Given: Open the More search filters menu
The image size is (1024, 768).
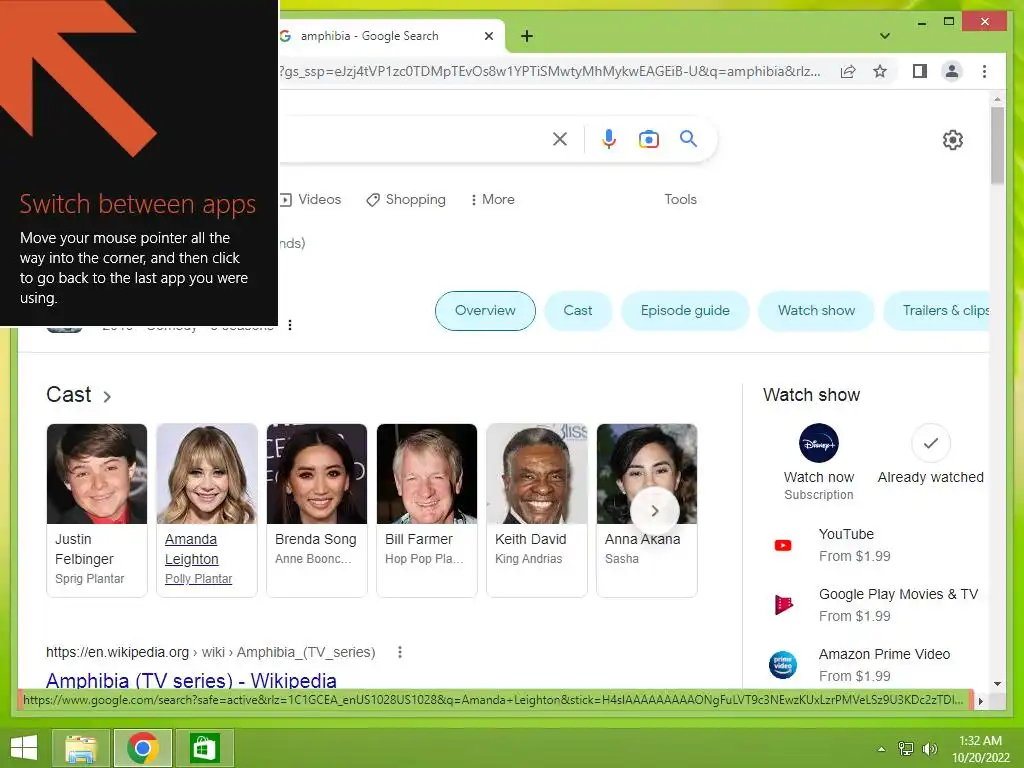Looking at the screenshot, I should click(492, 199).
